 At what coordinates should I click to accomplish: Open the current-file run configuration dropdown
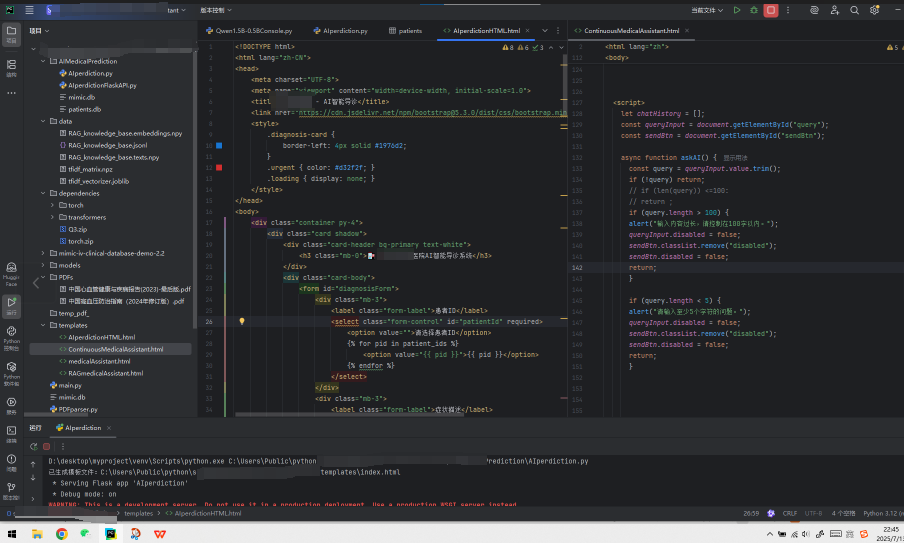(707, 10)
